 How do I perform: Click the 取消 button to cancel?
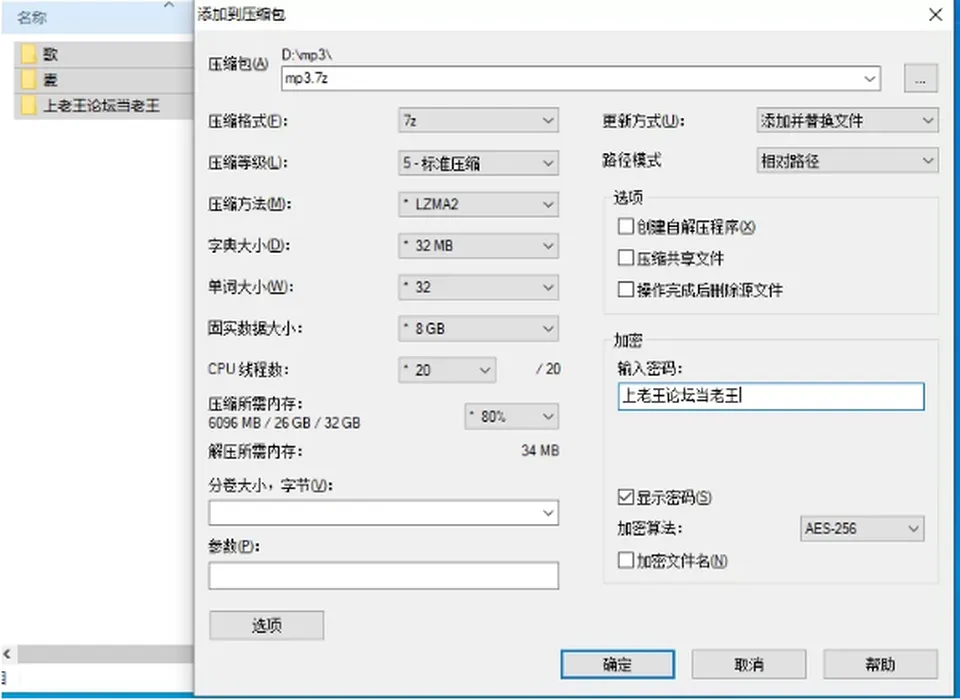[x=749, y=664]
